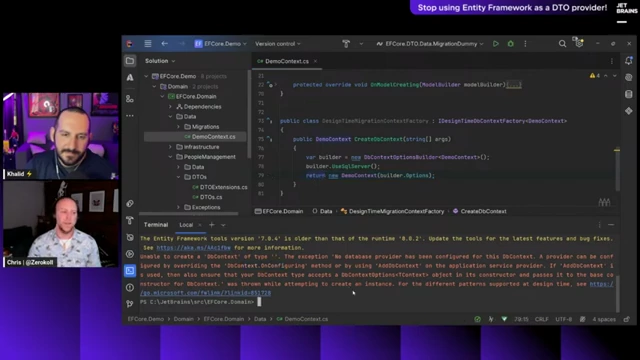Image resolution: width=640 pixels, height=360 pixels.
Task: Change CRLF line separator setting
Action: [542, 319]
